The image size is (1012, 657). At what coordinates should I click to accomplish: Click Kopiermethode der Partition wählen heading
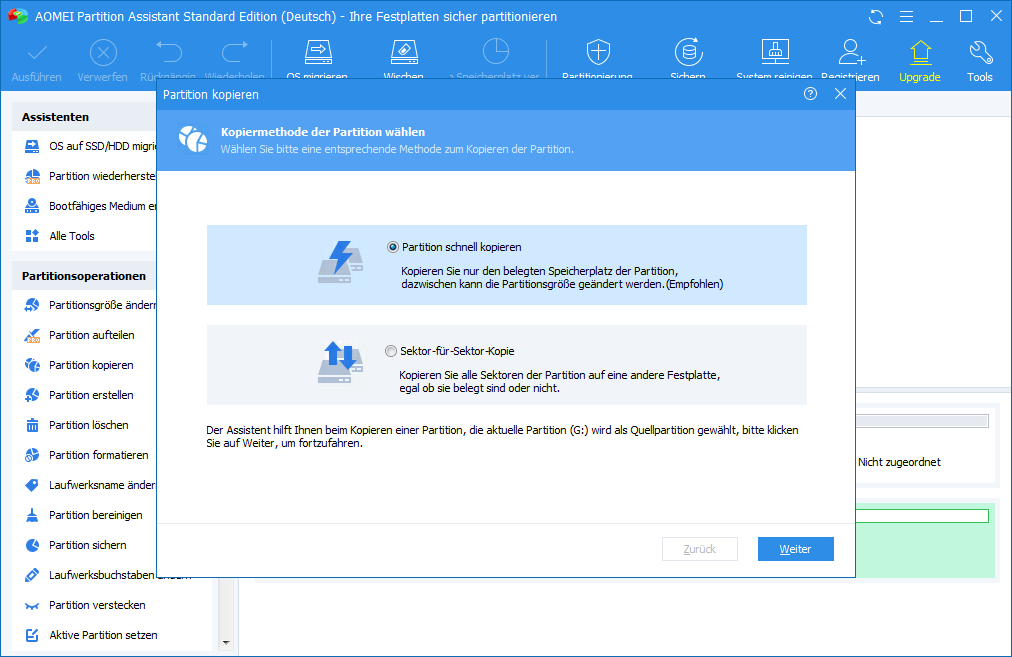pos(323,132)
